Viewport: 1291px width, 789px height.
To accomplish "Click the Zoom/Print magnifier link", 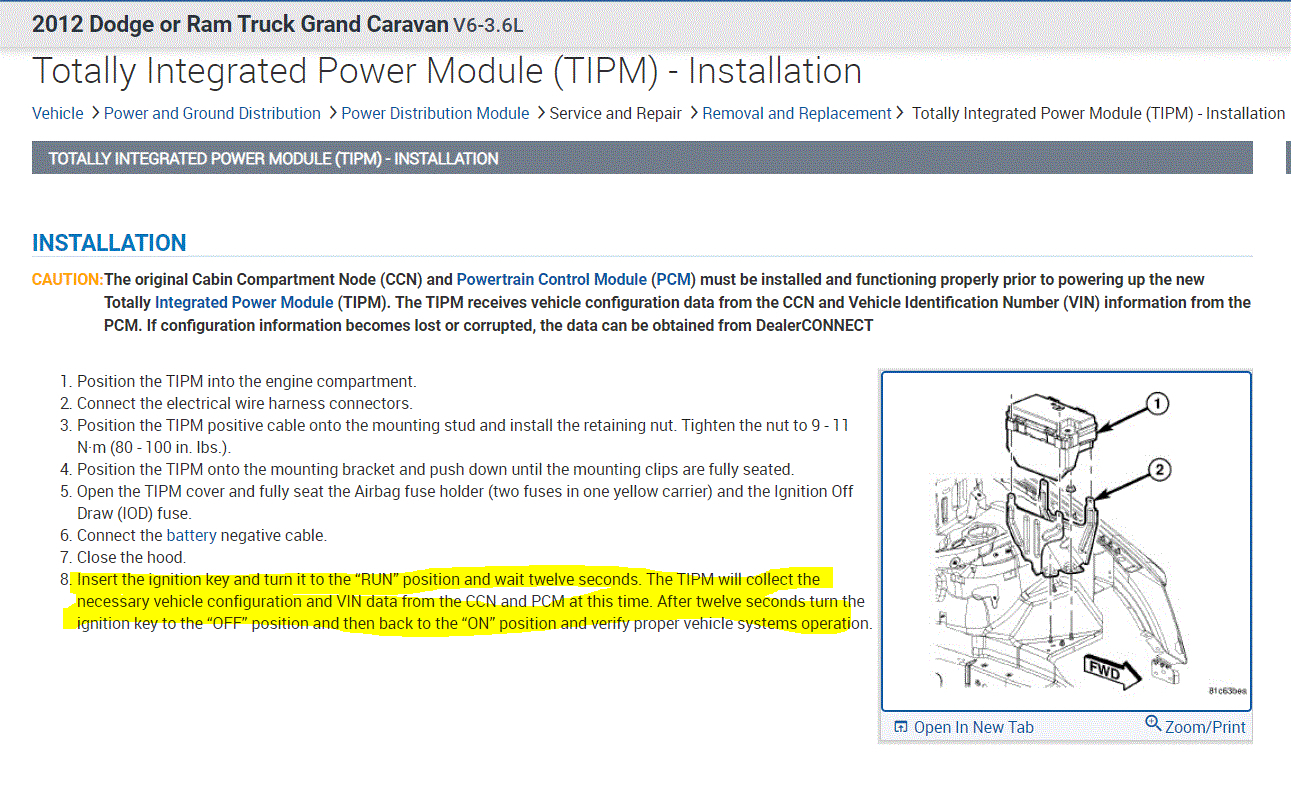I will click(1196, 726).
